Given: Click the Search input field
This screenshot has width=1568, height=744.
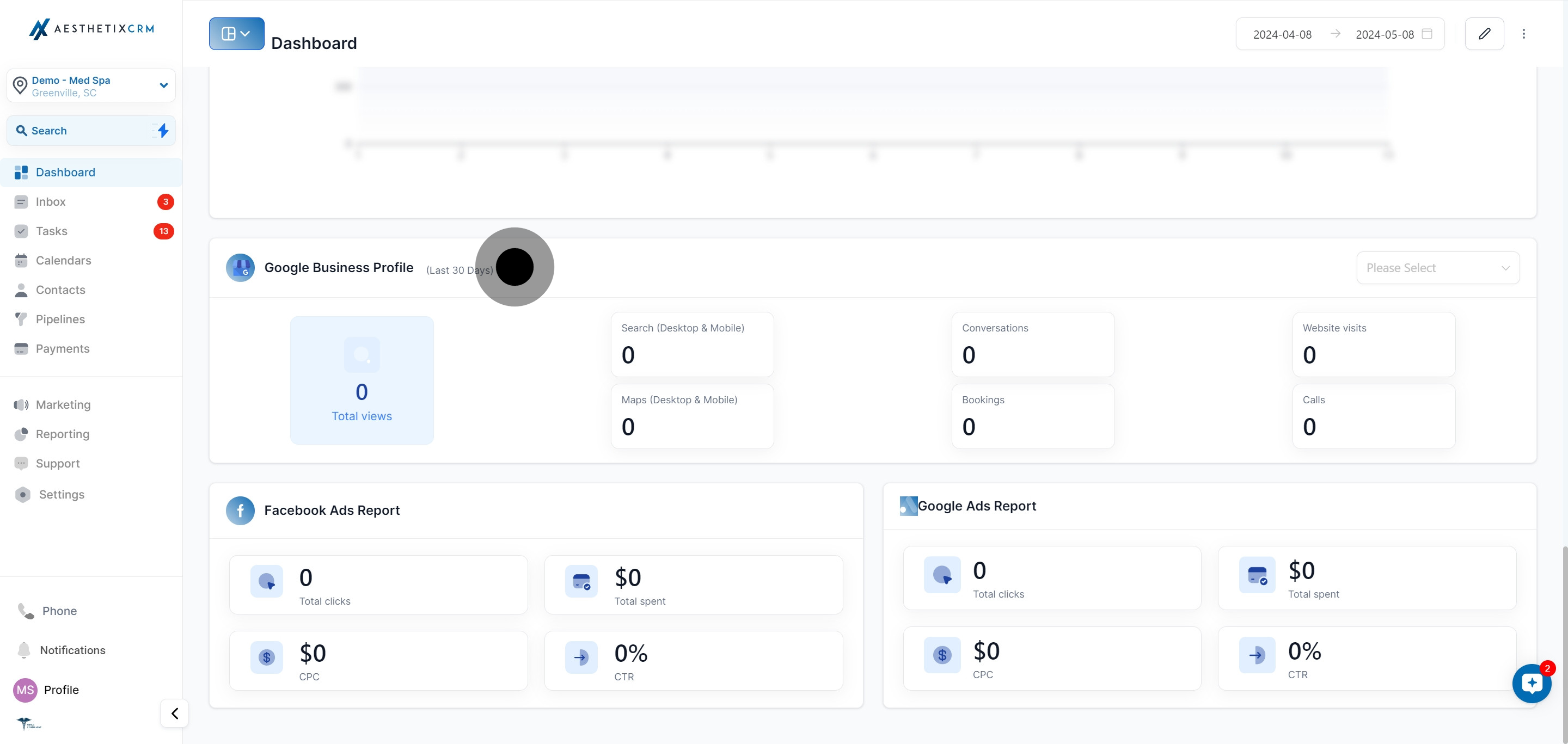Looking at the screenshot, I should coord(85,131).
